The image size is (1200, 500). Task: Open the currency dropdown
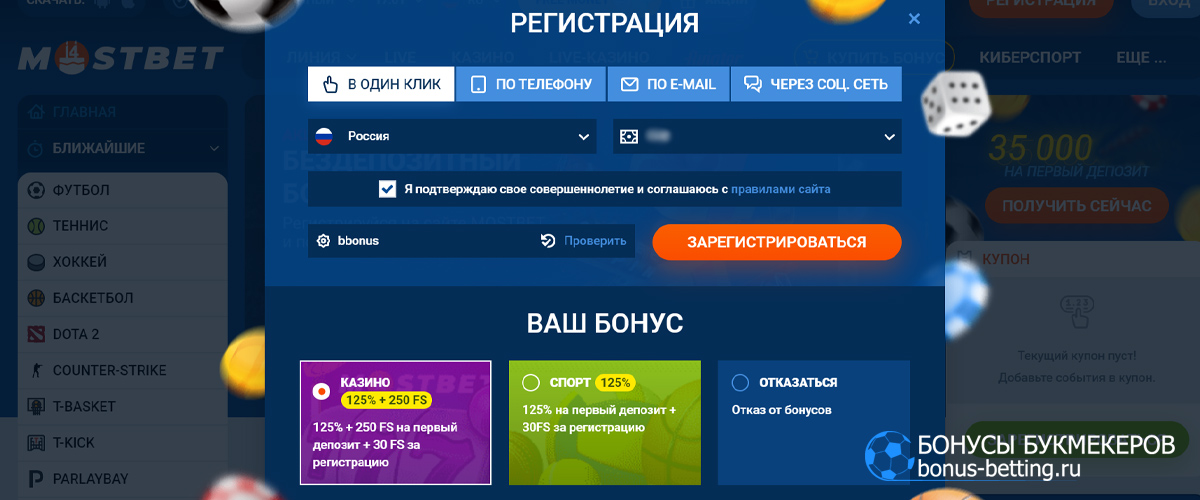[x=757, y=136]
